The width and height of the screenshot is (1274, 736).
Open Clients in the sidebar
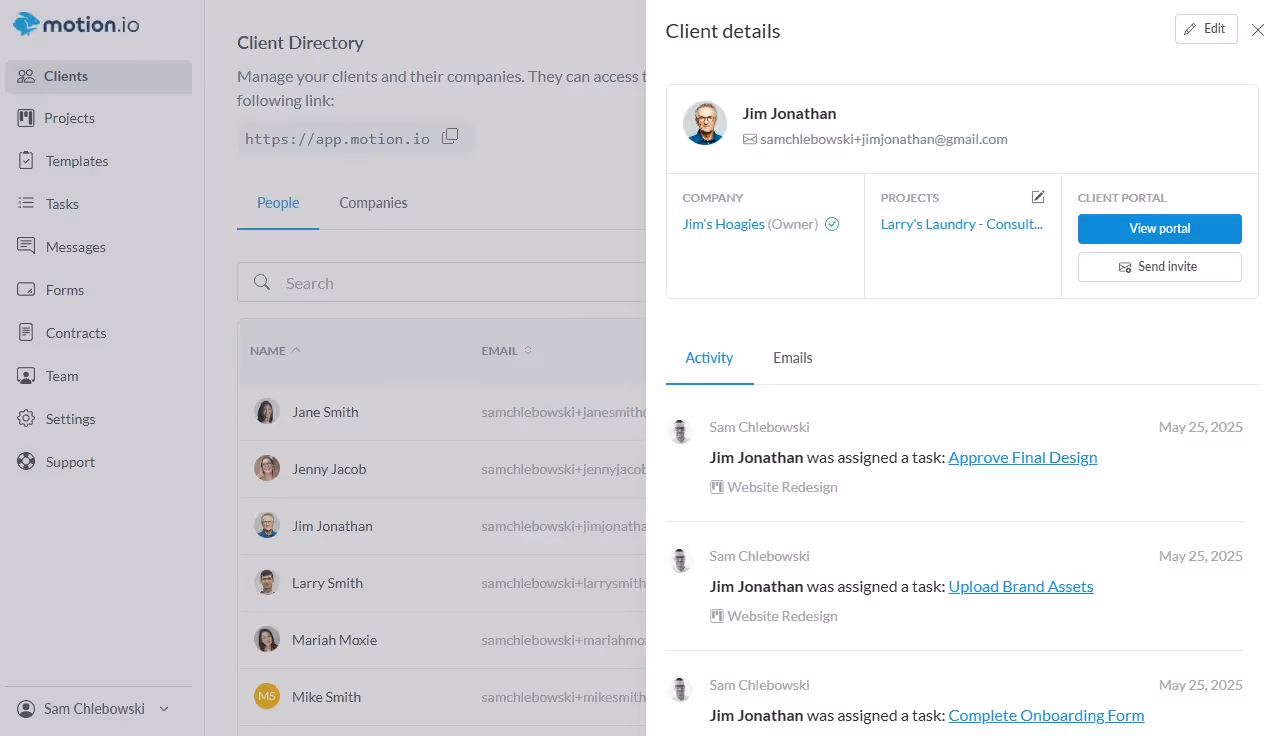(98, 77)
